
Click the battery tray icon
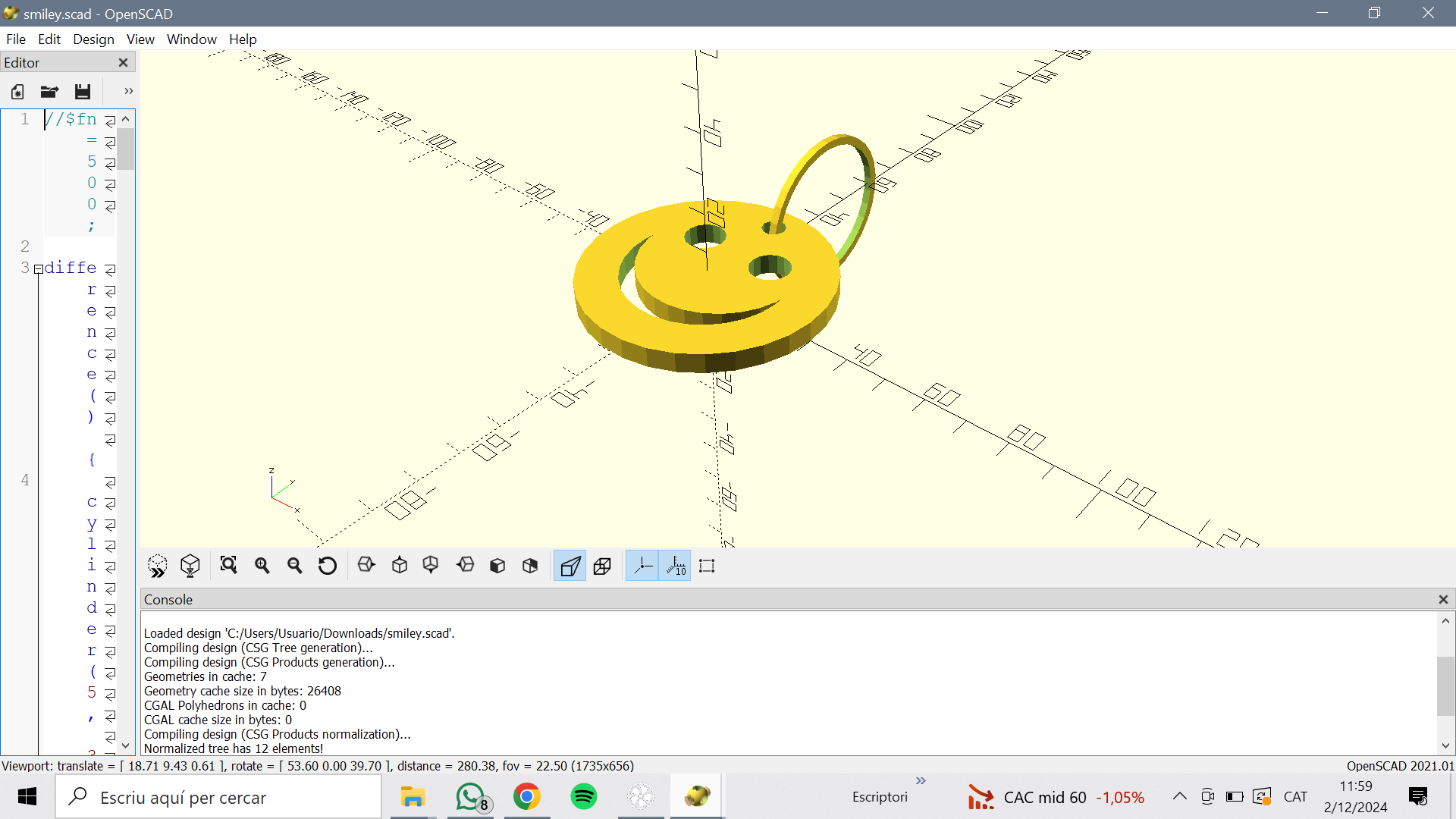point(1235,796)
